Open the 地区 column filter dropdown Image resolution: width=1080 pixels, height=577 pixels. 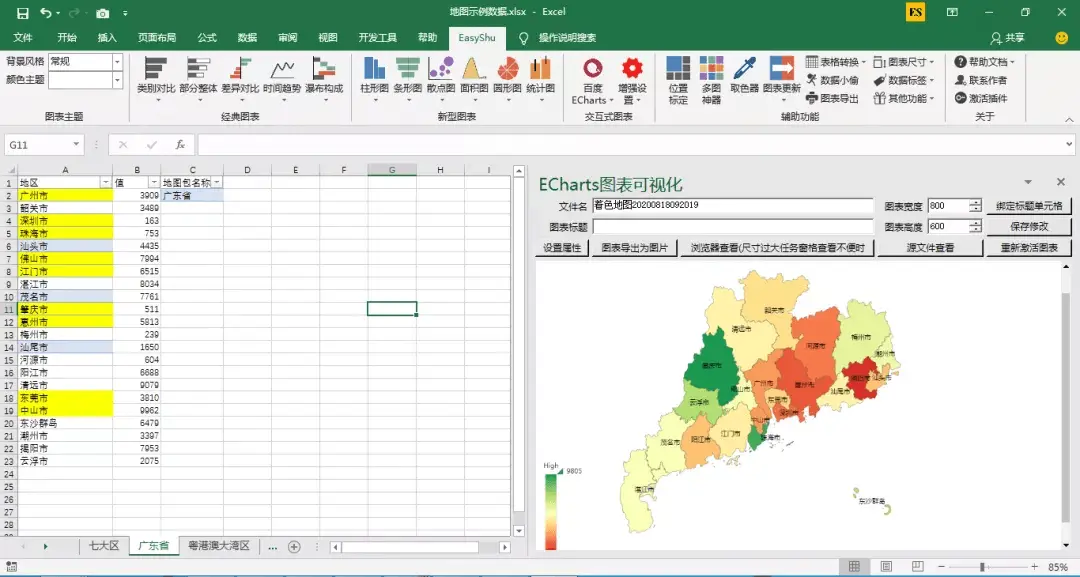tap(105, 182)
